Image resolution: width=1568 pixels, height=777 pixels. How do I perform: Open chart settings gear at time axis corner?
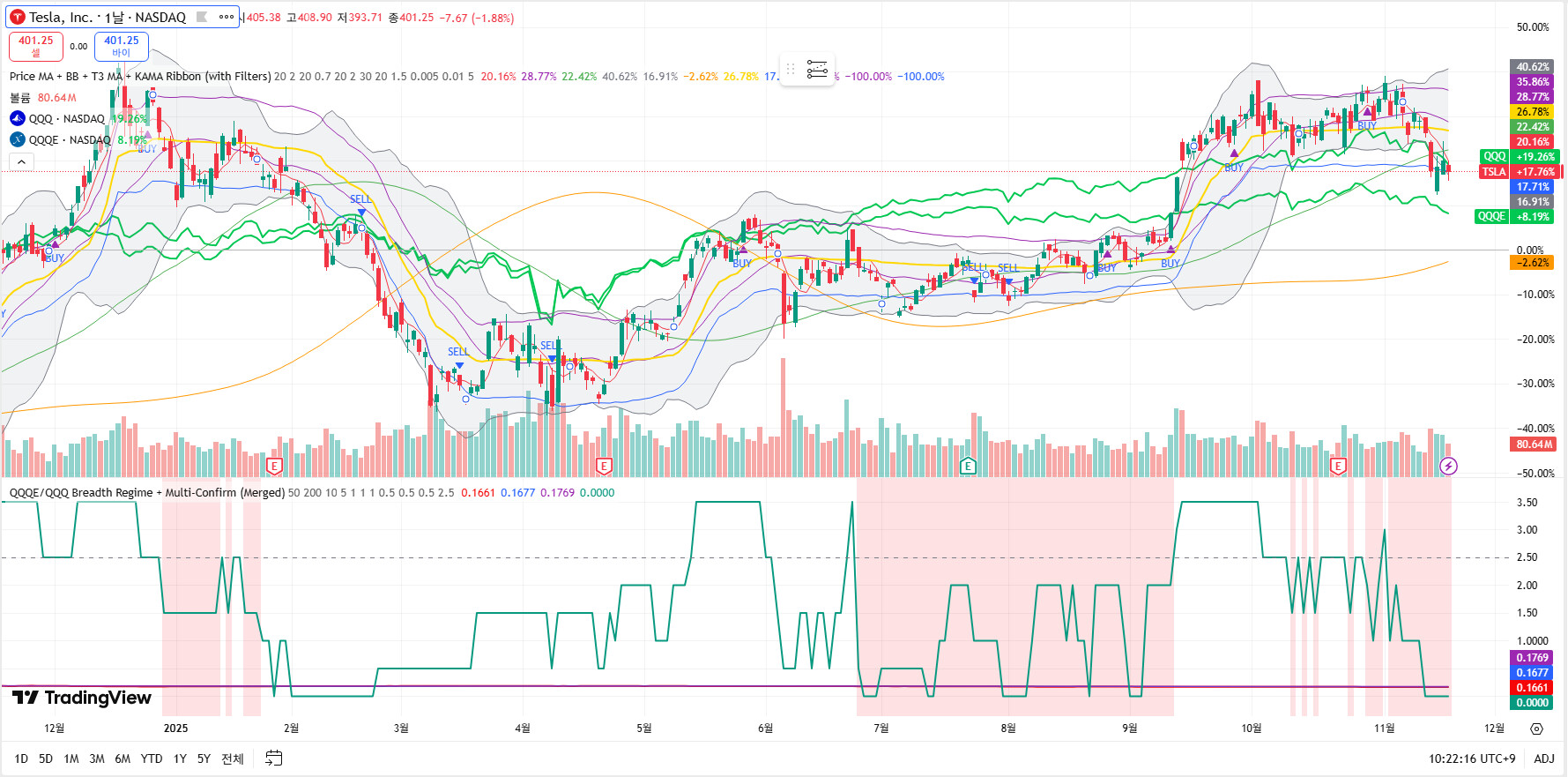pos(1536,728)
